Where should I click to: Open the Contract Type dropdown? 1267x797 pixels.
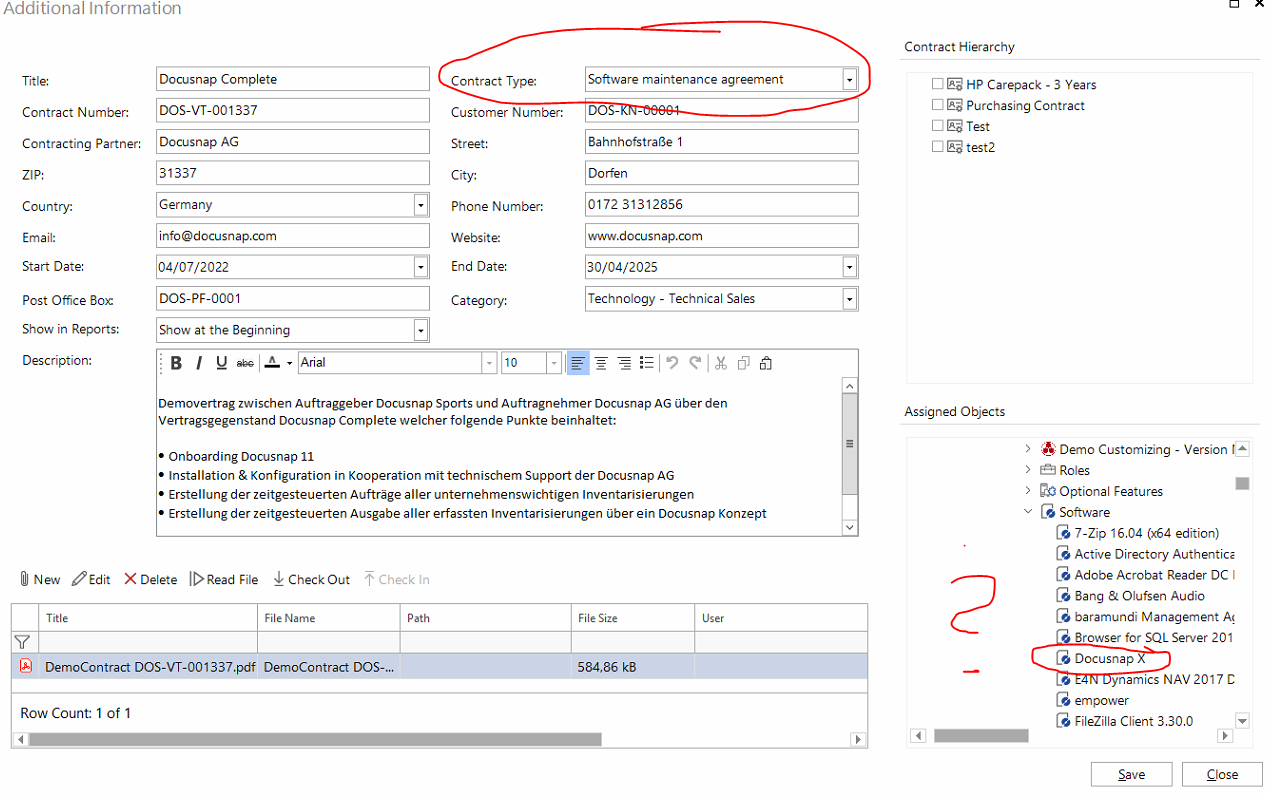click(849, 80)
